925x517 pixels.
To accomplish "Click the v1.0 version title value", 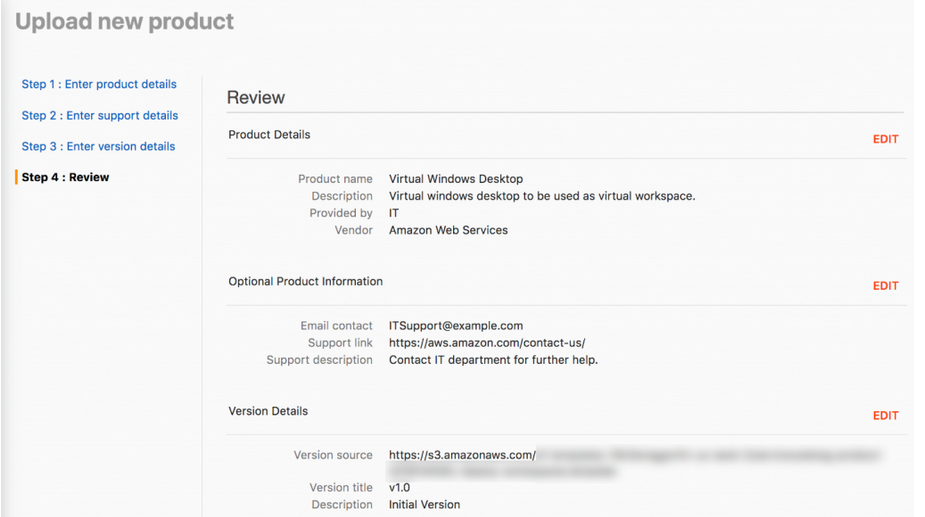I will pos(399,487).
